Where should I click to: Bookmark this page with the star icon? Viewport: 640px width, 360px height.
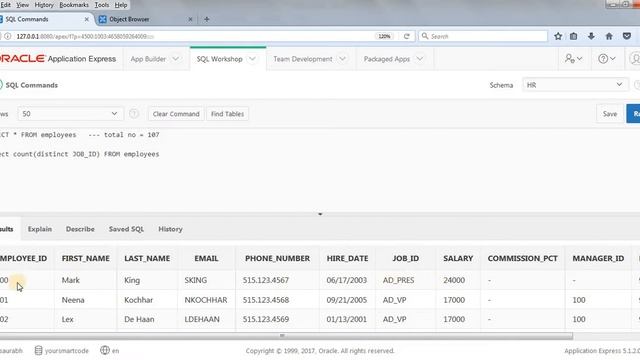click(x=558, y=36)
